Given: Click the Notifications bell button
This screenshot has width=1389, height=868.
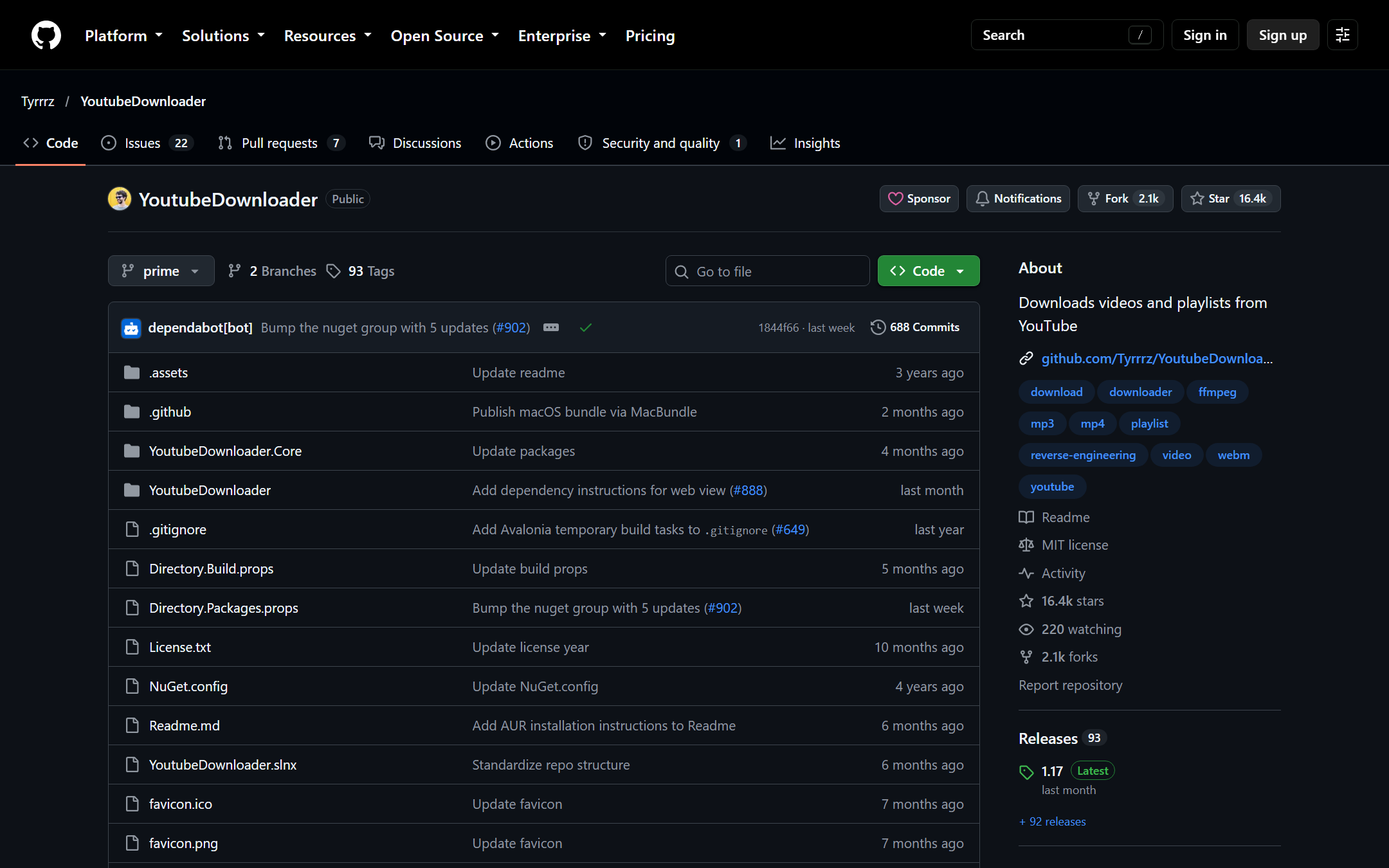Looking at the screenshot, I should point(1018,199).
